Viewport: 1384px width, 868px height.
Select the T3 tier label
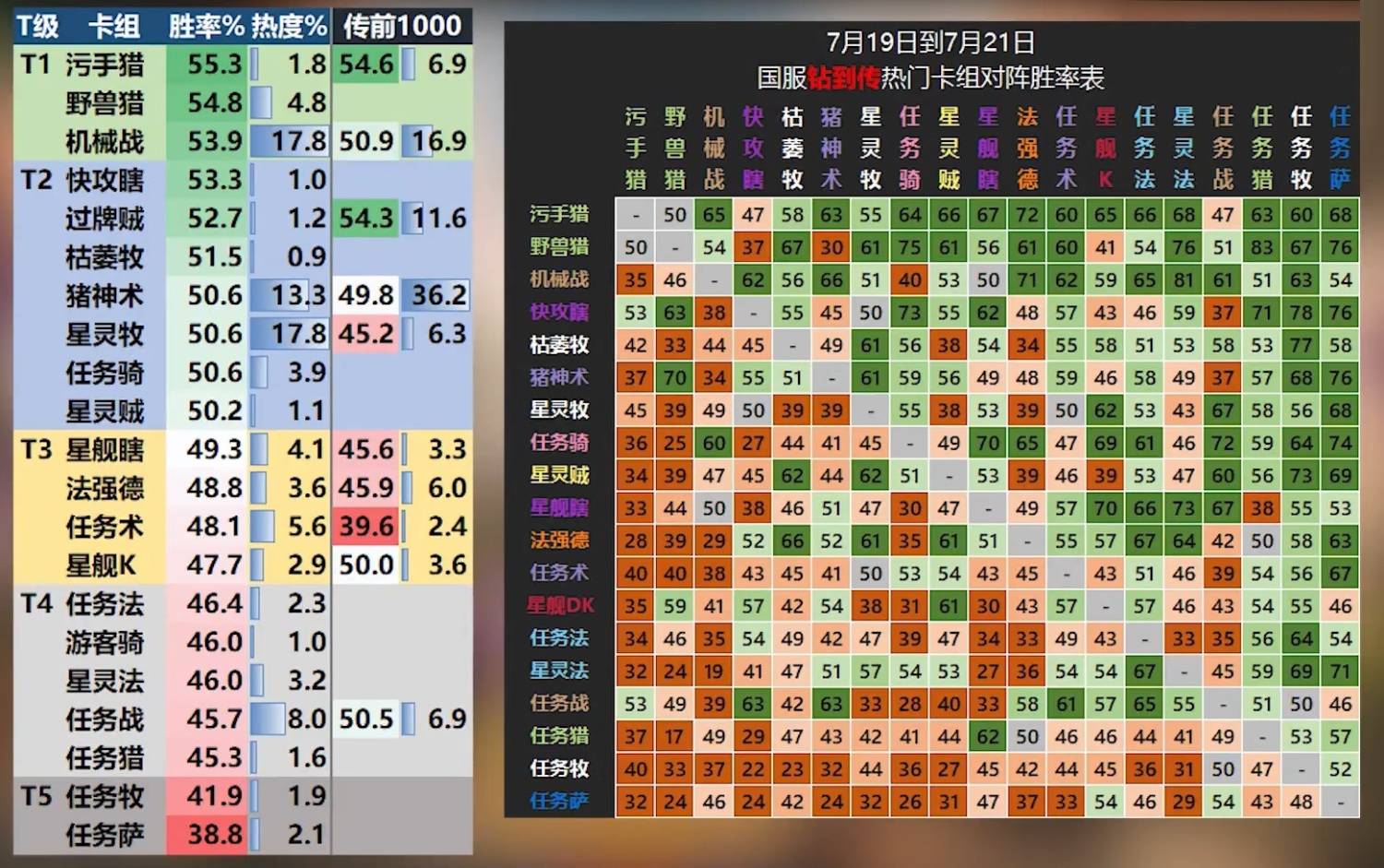[36, 449]
